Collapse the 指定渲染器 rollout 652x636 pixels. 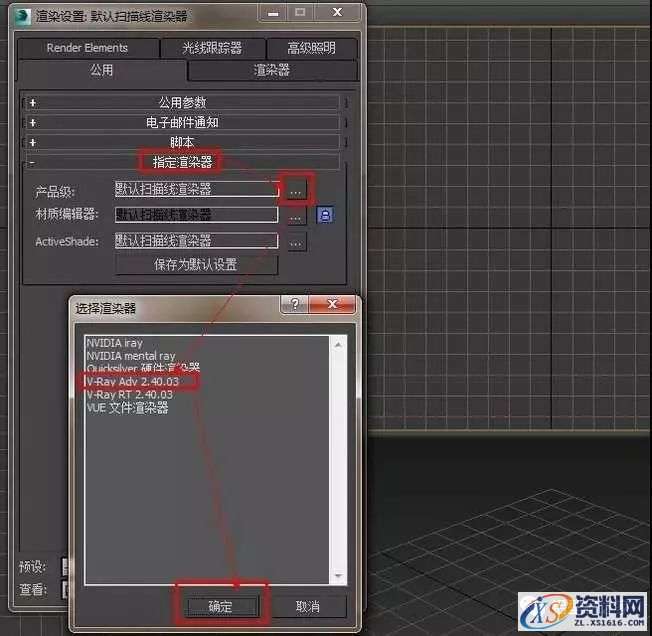point(183,162)
